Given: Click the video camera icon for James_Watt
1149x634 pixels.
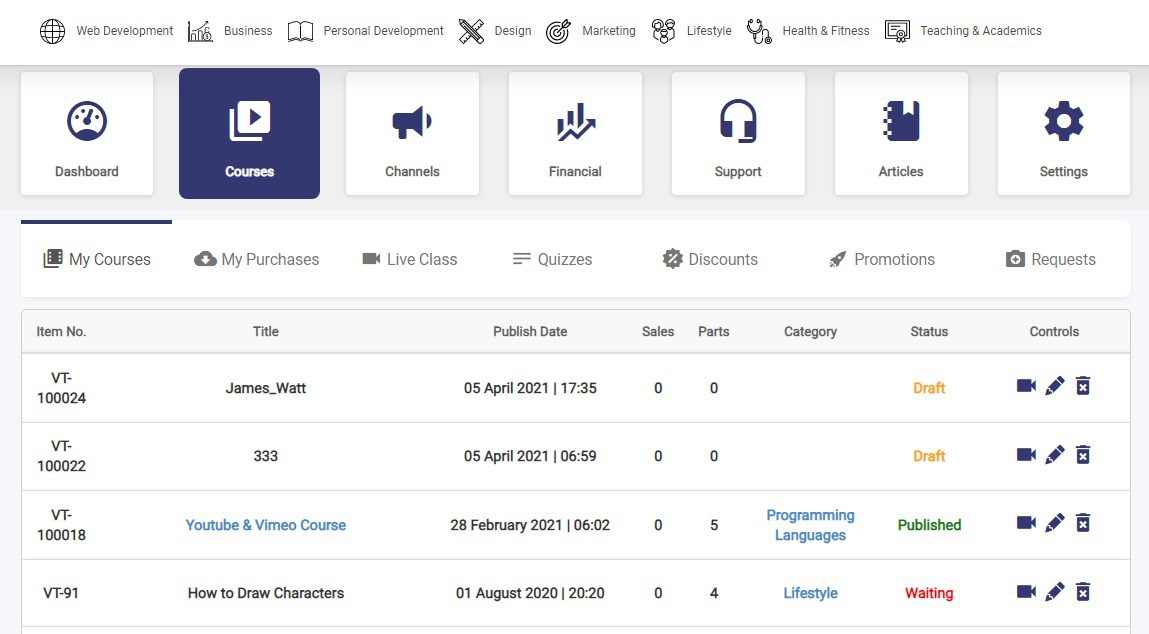Looking at the screenshot, I should (1026, 386).
